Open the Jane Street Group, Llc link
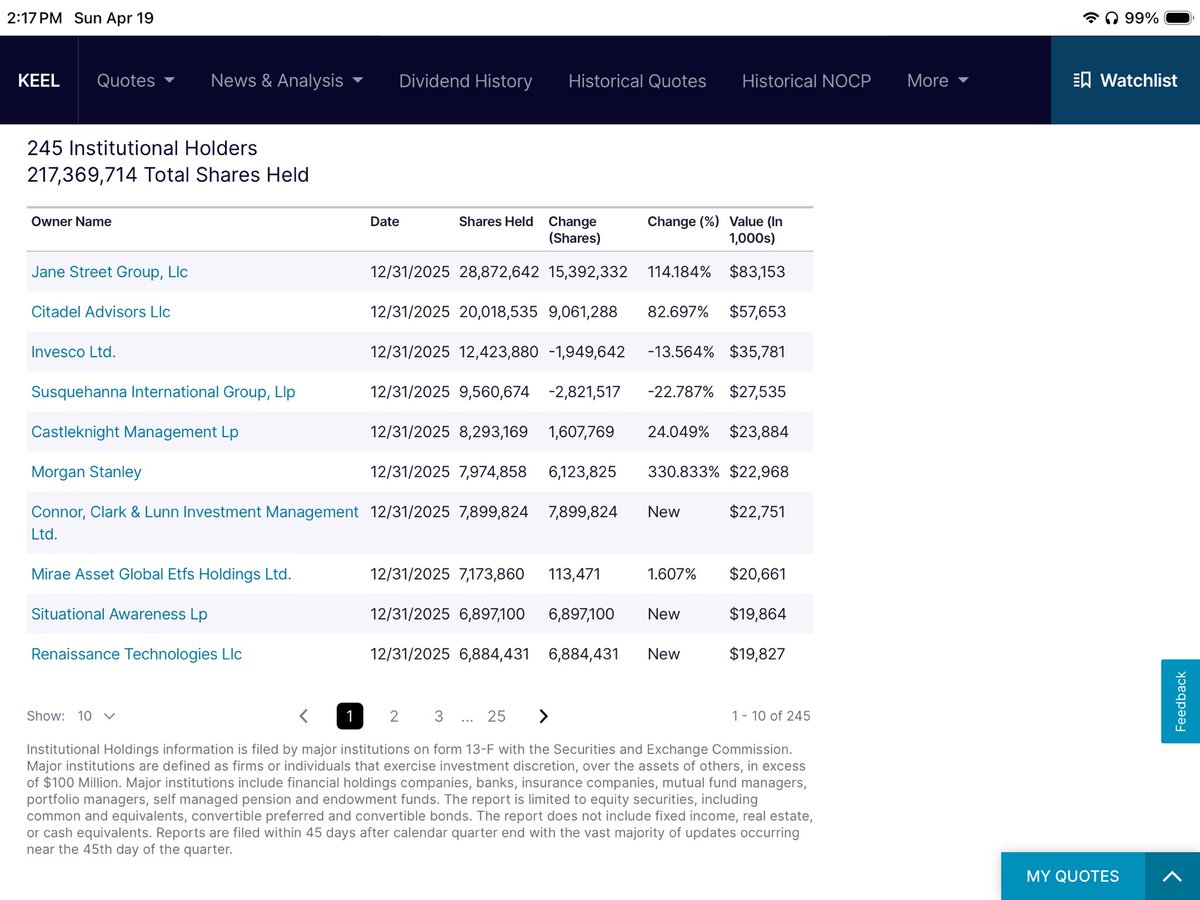 point(109,272)
